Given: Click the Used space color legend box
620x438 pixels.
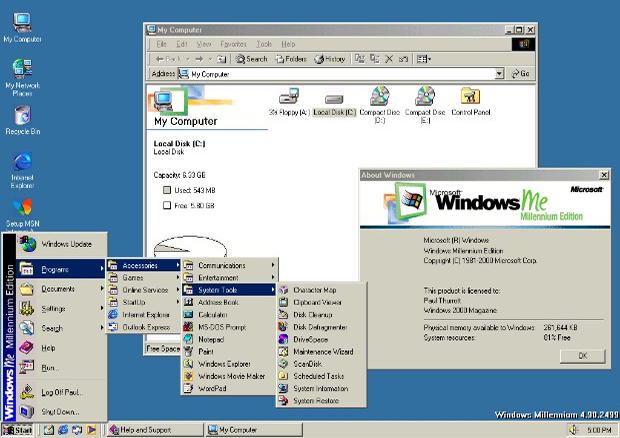Looking at the screenshot, I should pyautogui.click(x=167, y=190).
